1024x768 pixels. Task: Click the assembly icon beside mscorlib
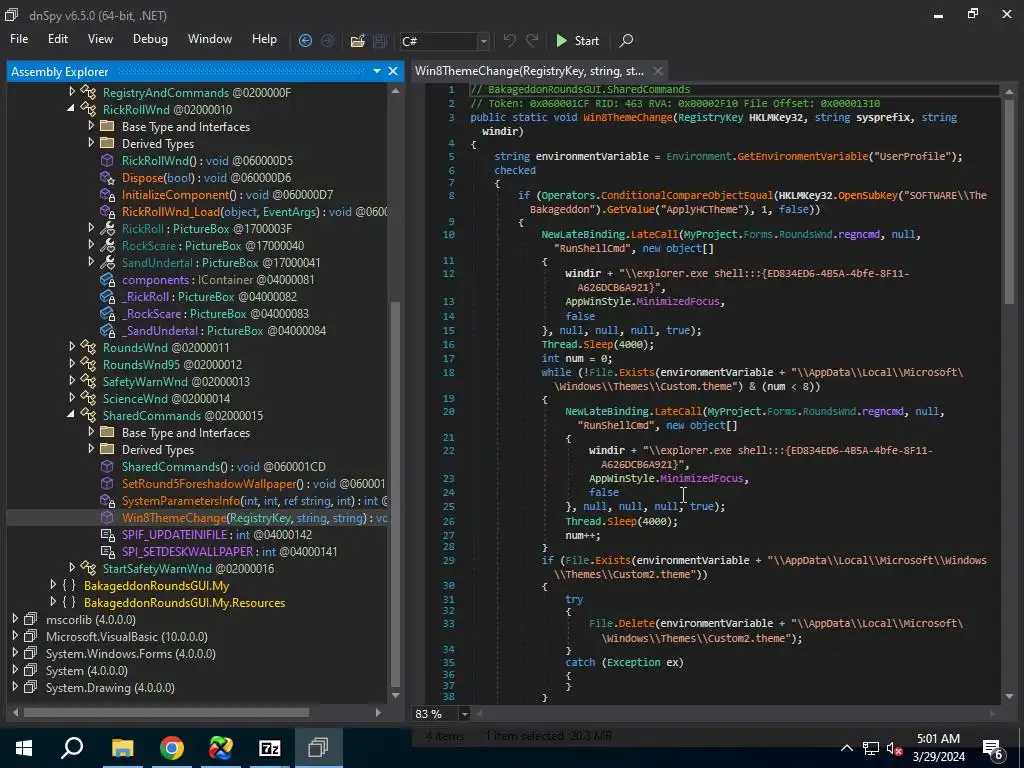tap(31, 619)
